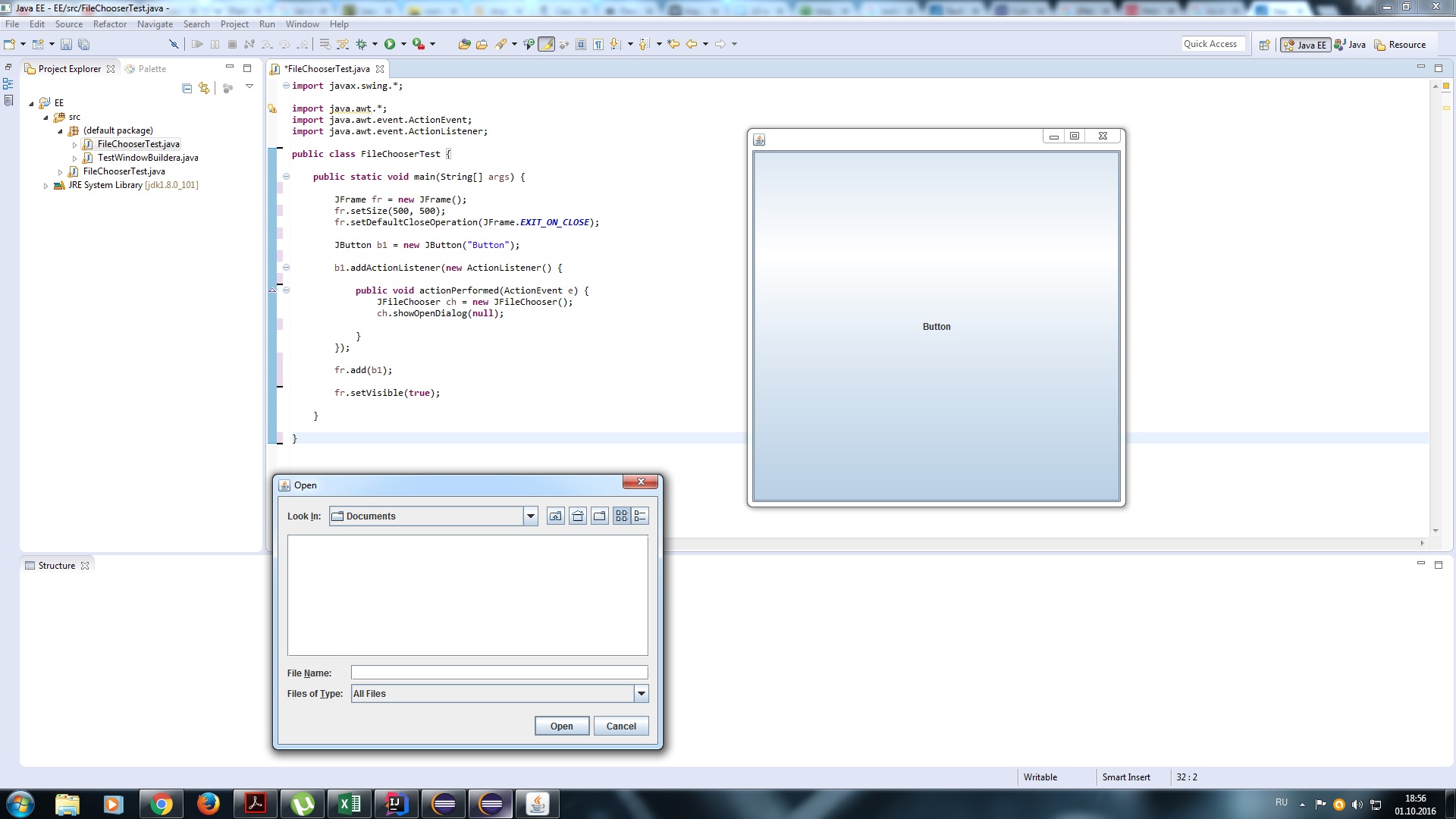Open the Files of Type dropdown
Viewport: 1456px width, 819px height.
pos(642,694)
